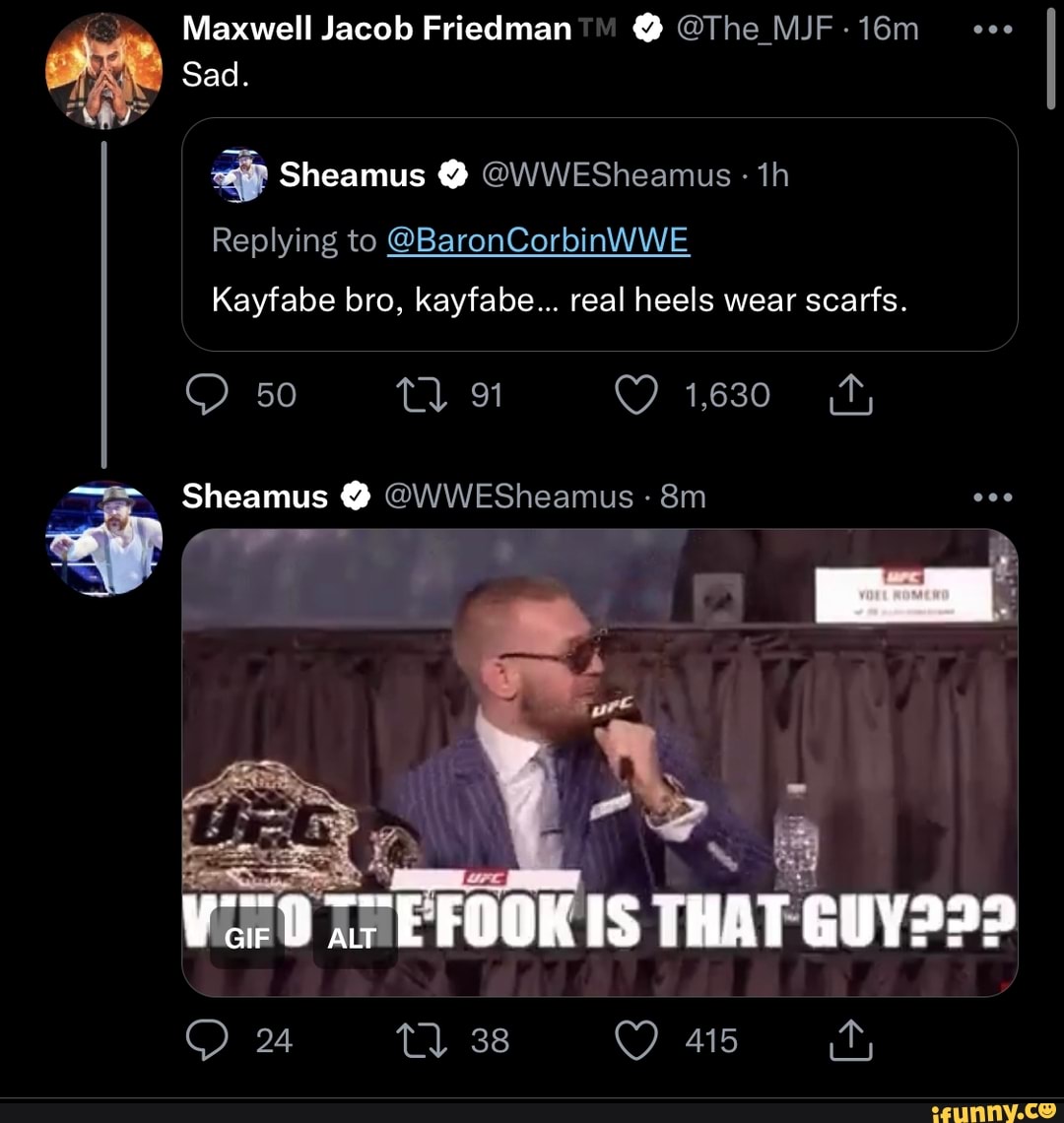Click the verified badge next to Maxwell Jacob Friedman
The height and width of the screenshot is (1123, 1064).
point(645,28)
